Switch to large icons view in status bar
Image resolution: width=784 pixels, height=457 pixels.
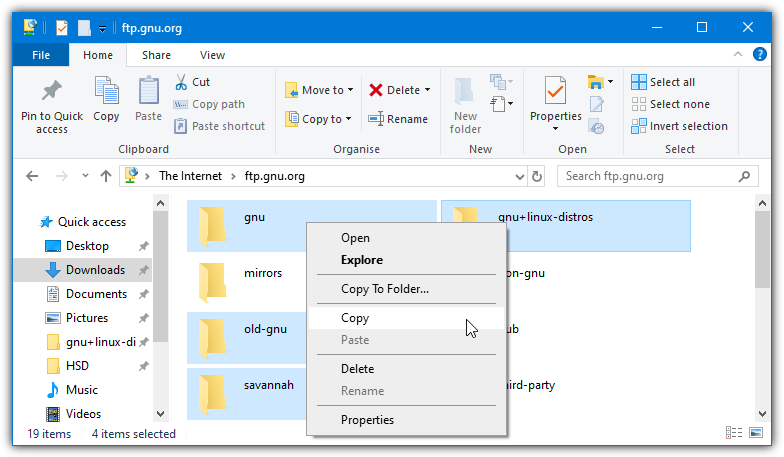tap(756, 432)
